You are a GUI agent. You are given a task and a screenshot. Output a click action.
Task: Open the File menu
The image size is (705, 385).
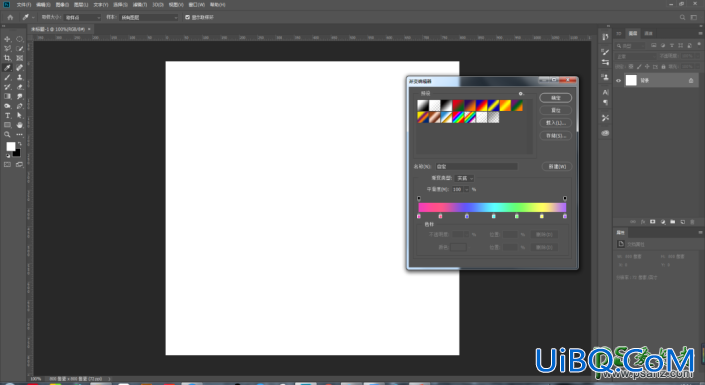click(x=24, y=4)
